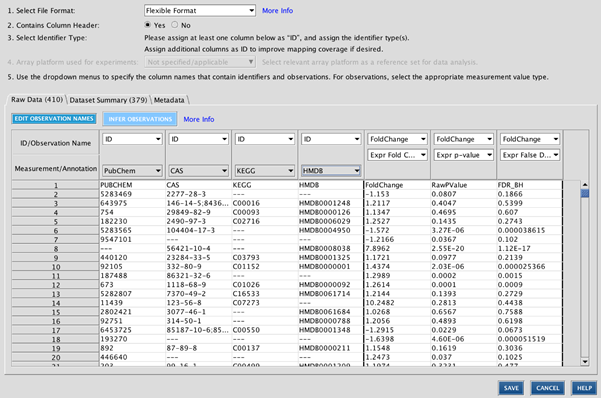Select the cell with PubChem ID 5283469

coord(132,194)
